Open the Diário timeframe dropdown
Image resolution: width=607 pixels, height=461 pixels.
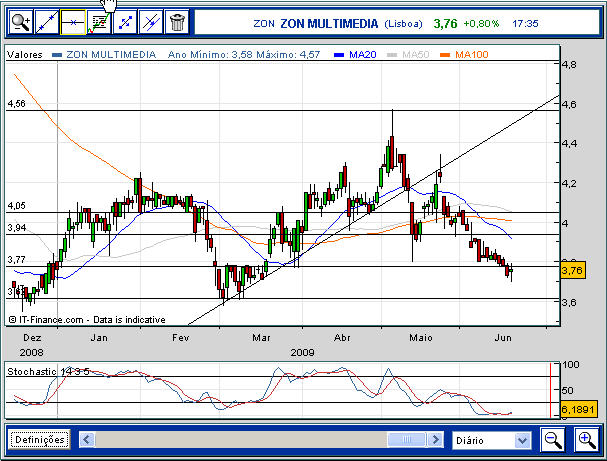tap(492, 440)
